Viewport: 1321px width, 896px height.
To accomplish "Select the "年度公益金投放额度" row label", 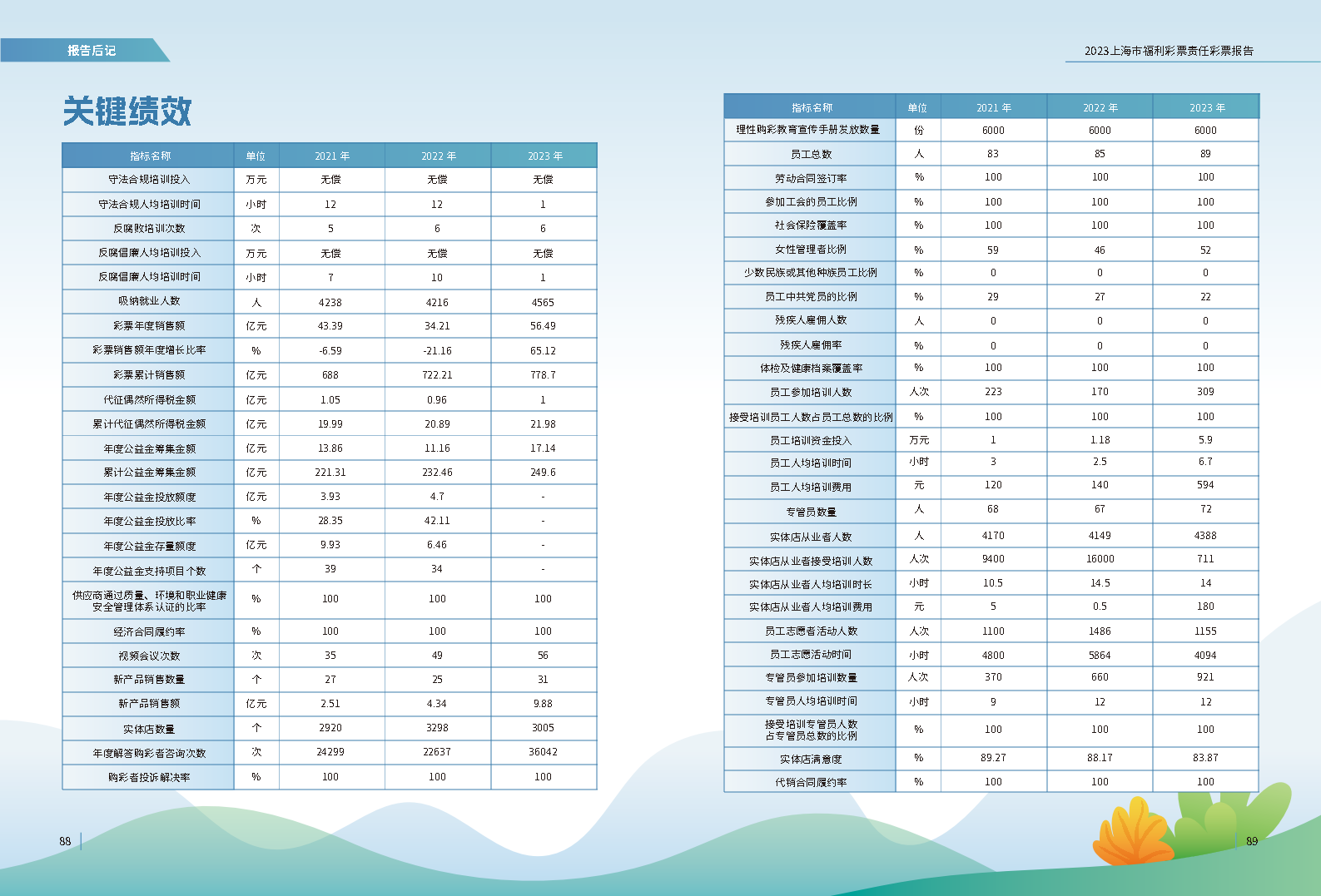I will (149, 498).
